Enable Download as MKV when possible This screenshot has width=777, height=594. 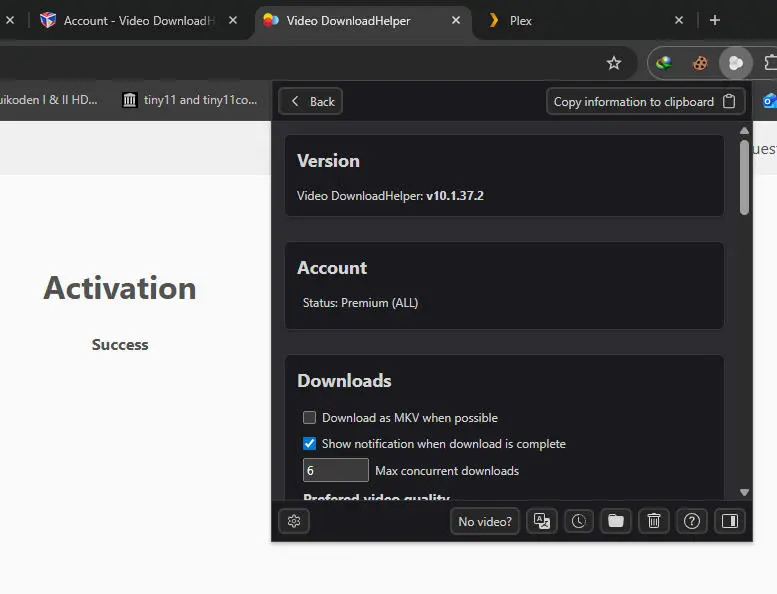click(x=309, y=418)
